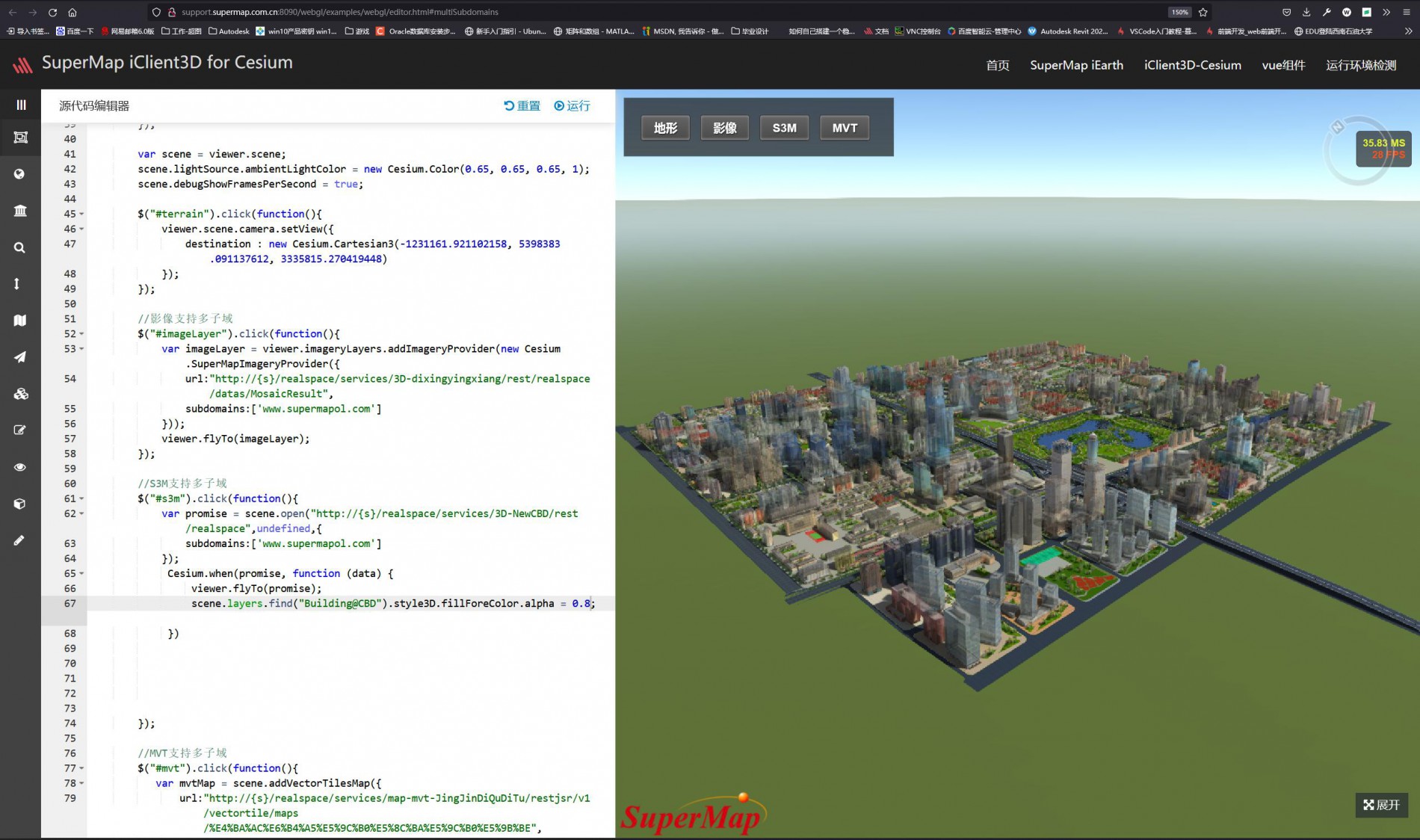The height and width of the screenshot is (840, 1420).
Task: Collapse code fold at line 45
Action: coord(81,214)
